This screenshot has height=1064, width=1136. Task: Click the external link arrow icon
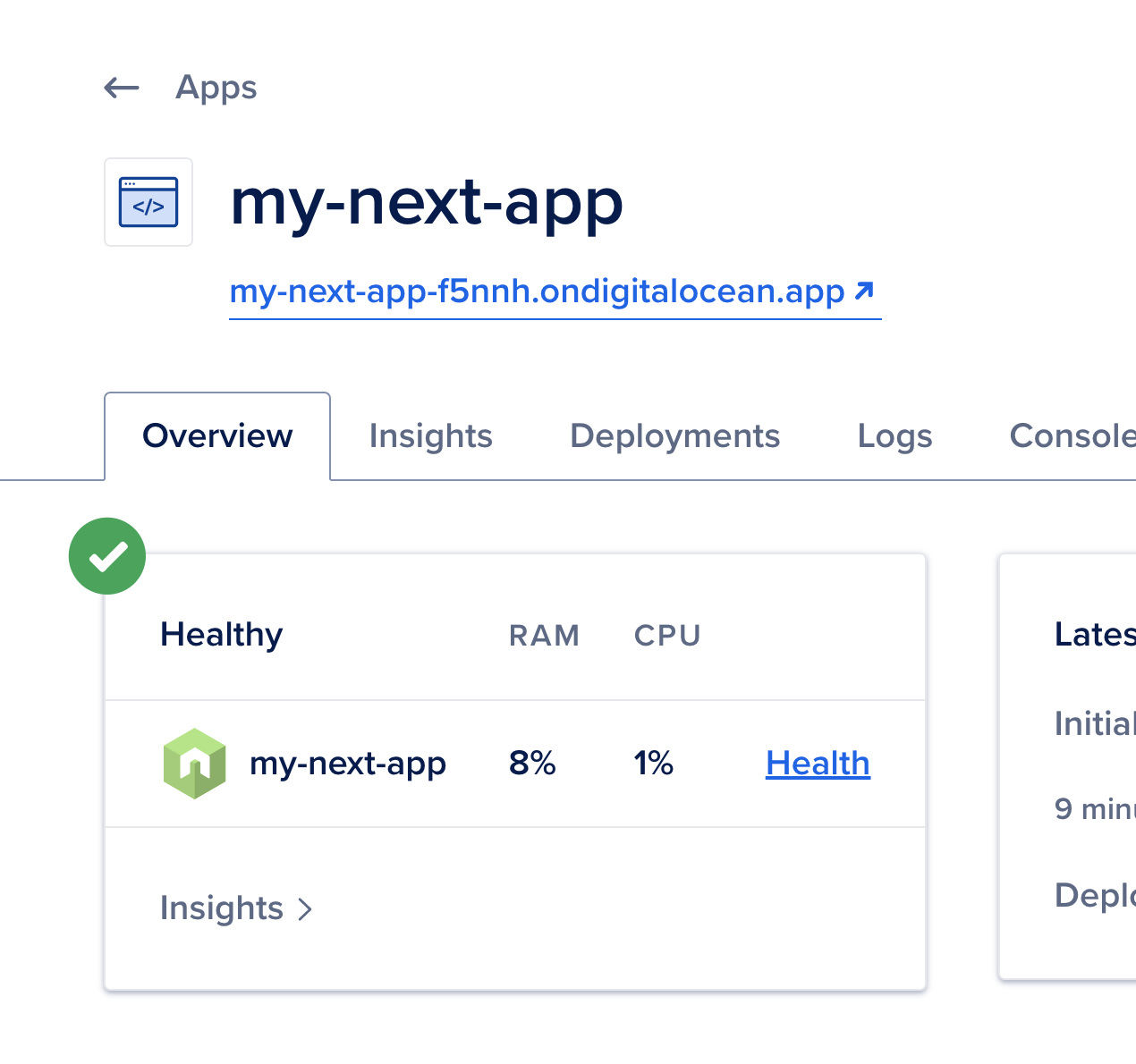pyautogui.click(x=864, y=291)
